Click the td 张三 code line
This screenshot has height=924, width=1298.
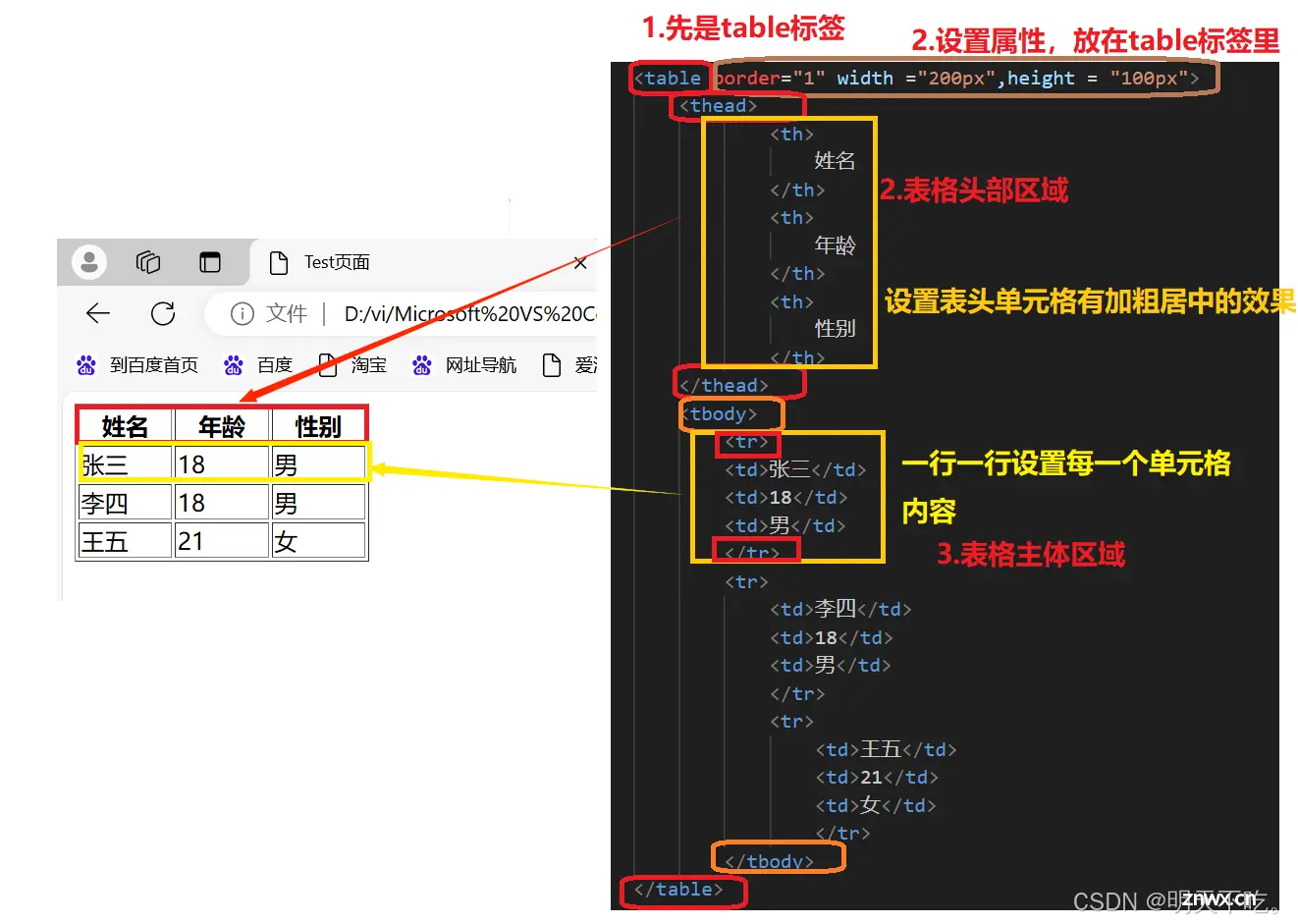point(796,469)
